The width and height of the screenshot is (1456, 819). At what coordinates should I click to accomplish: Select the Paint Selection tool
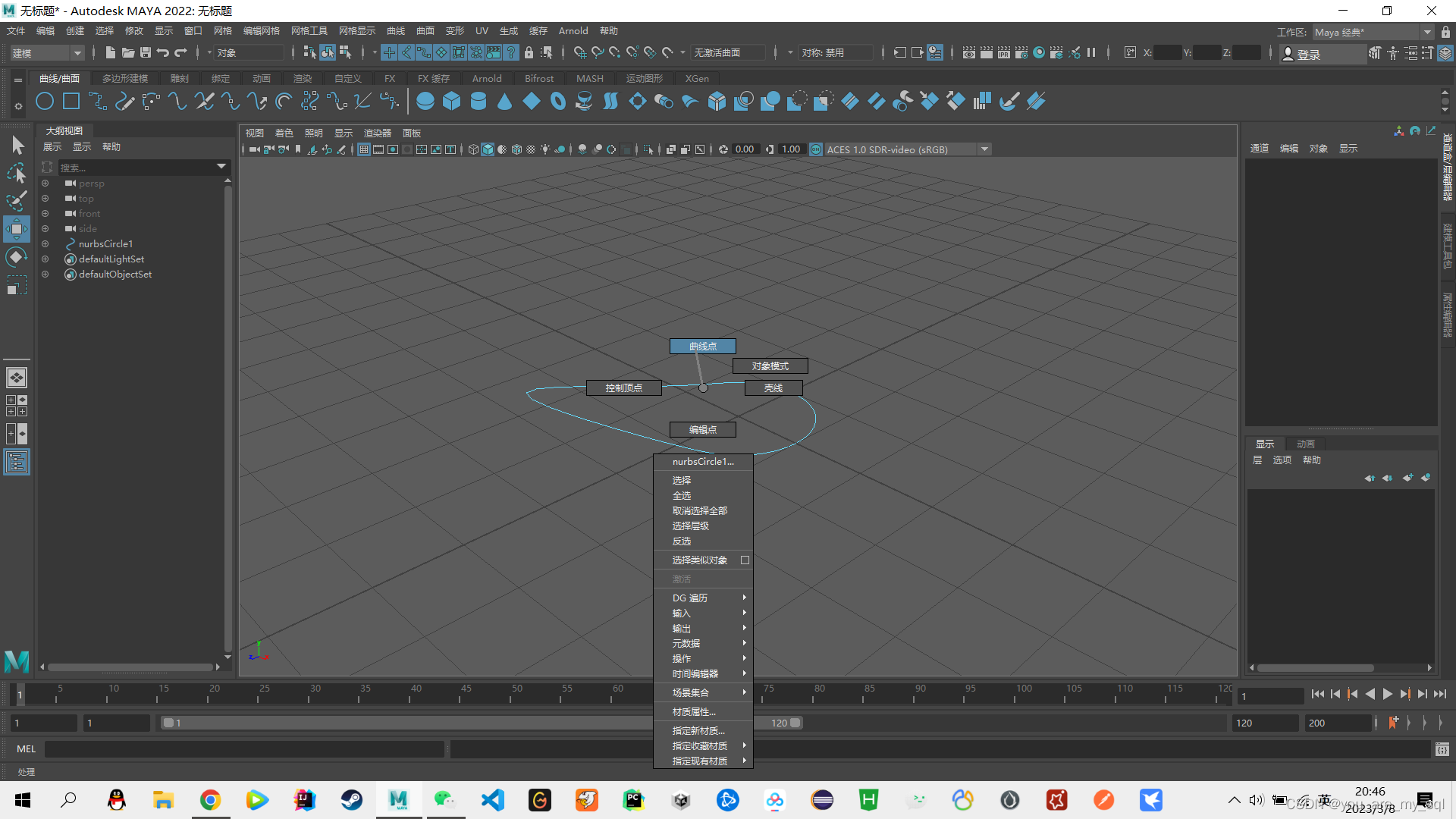coord(17,200)
